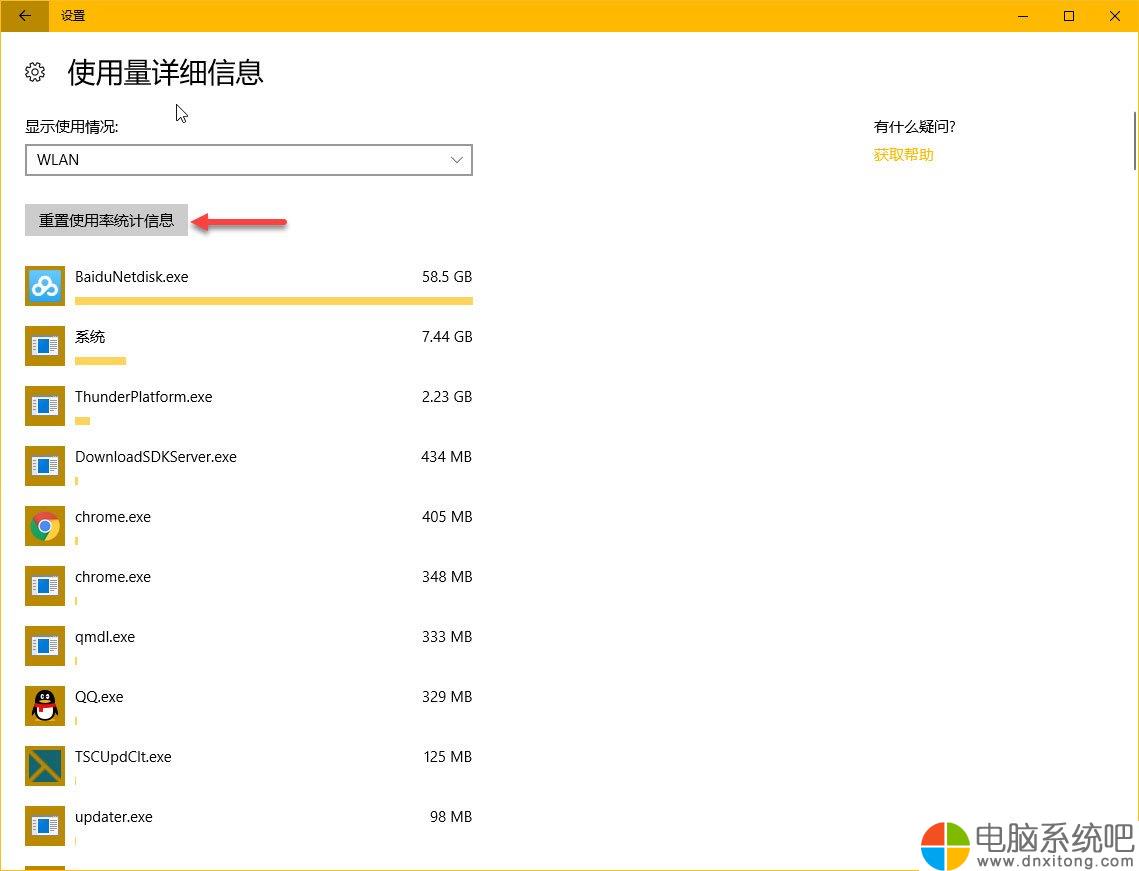The width and height of the screenshot is (1139, 871).
Task: Click the 405 MB usage value
Action: pyautogui.click(x=447, y=516)
